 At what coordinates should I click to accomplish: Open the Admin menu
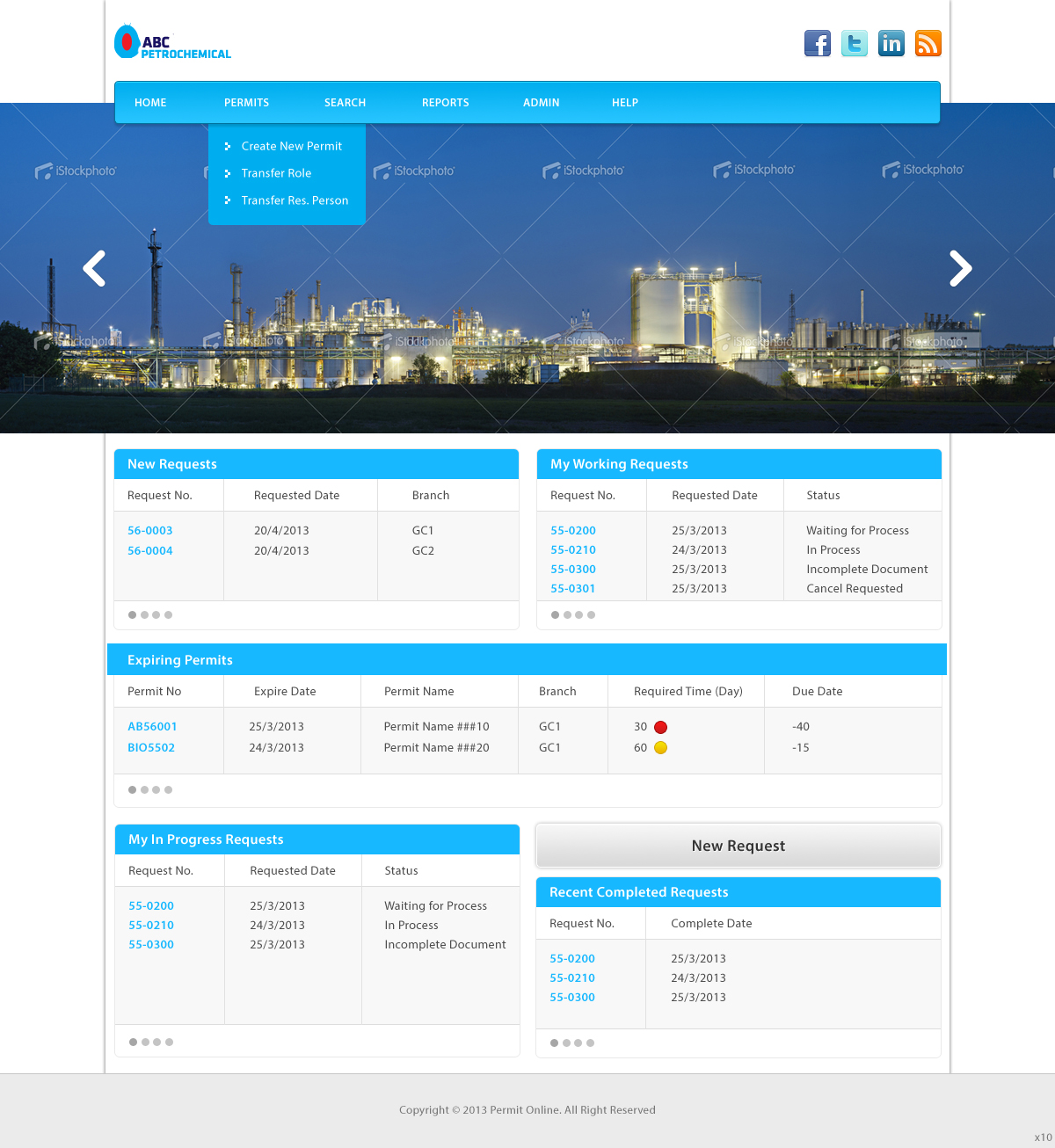[x=541, y=103]
